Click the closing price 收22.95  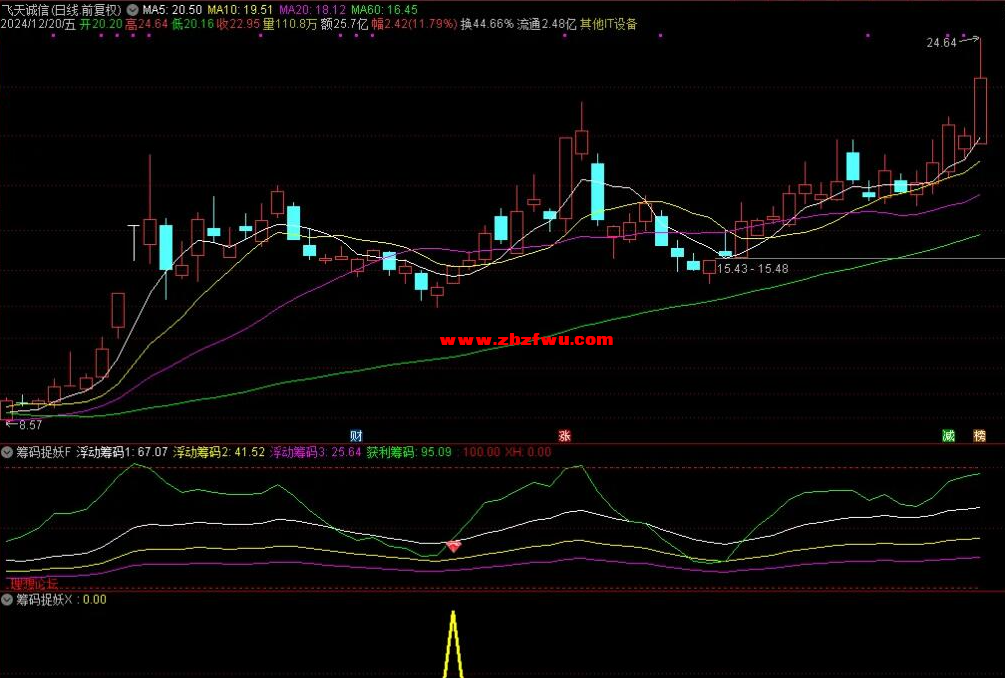click(238, 24)
